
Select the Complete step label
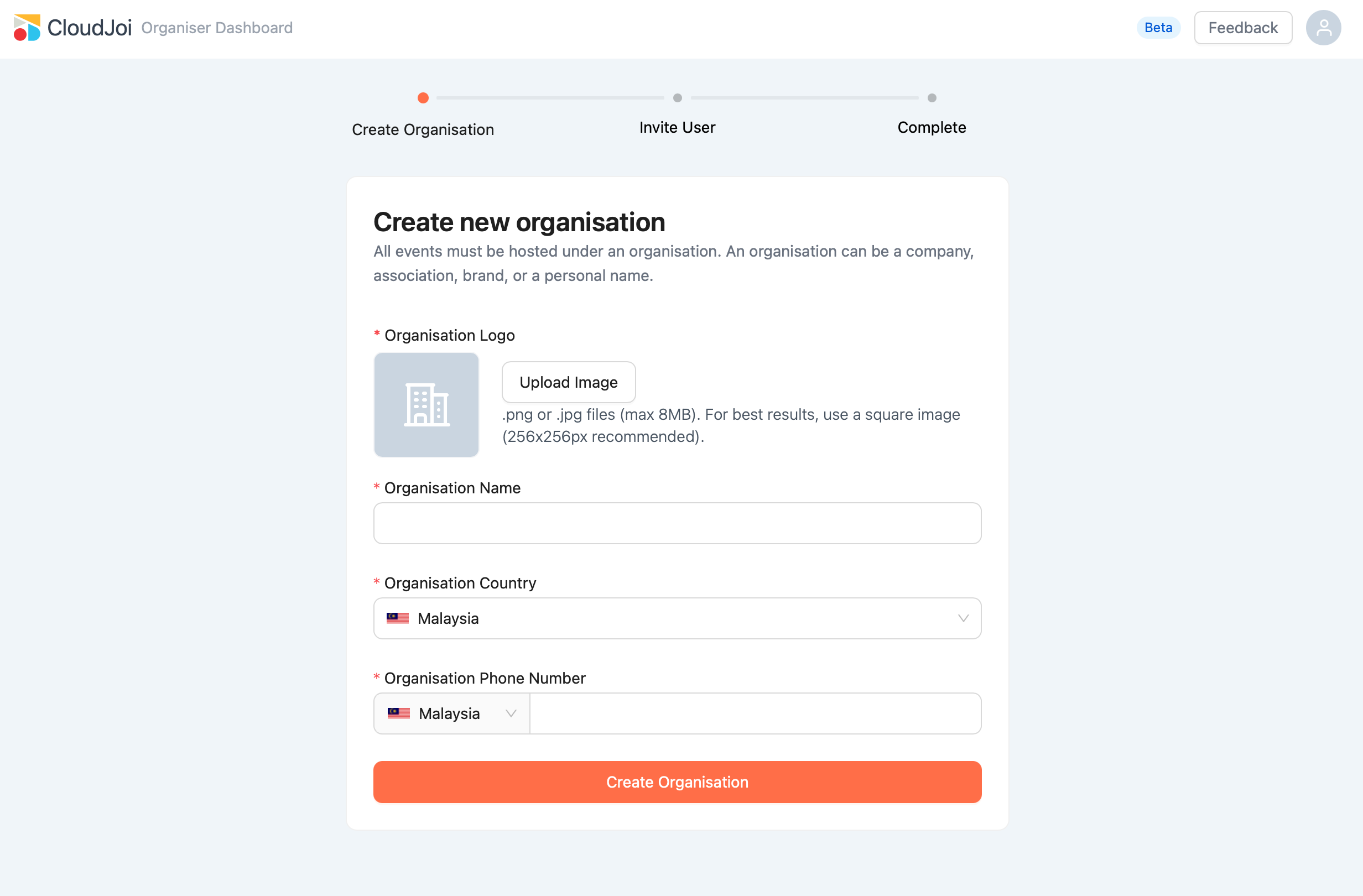click(x=931, y=127)
